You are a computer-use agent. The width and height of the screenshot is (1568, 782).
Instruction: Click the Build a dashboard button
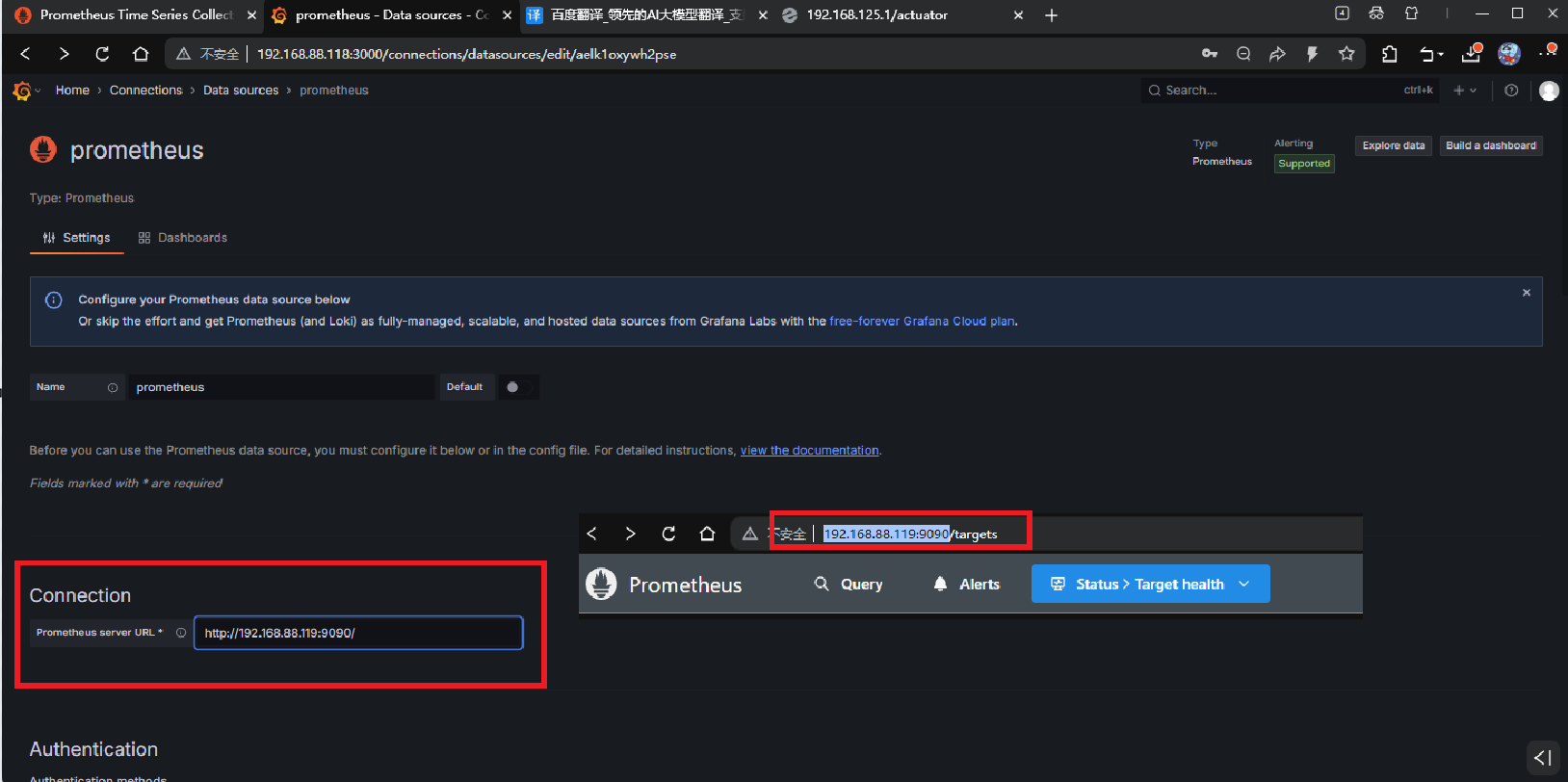click(x=1491, y=145)
